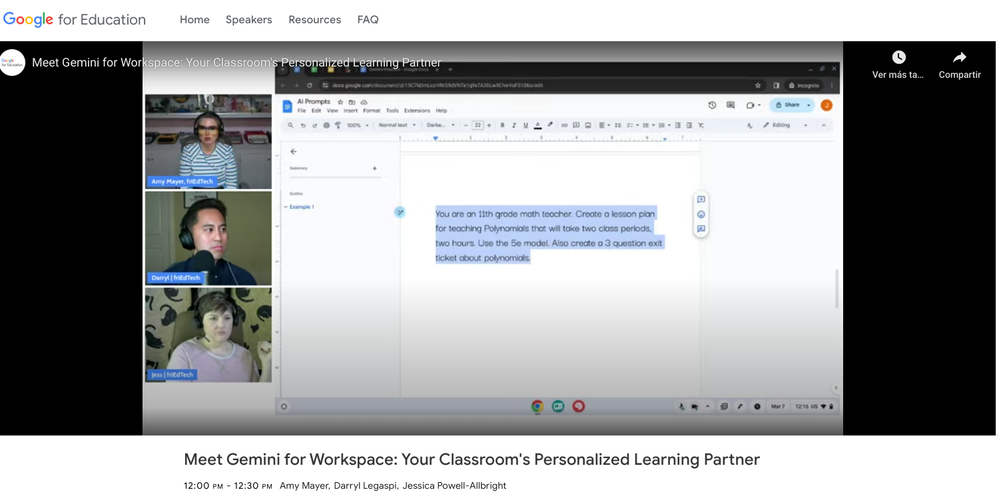This screenshot has height=500, width=999.
Task: Click the text color A button
Action: (538, 125)
